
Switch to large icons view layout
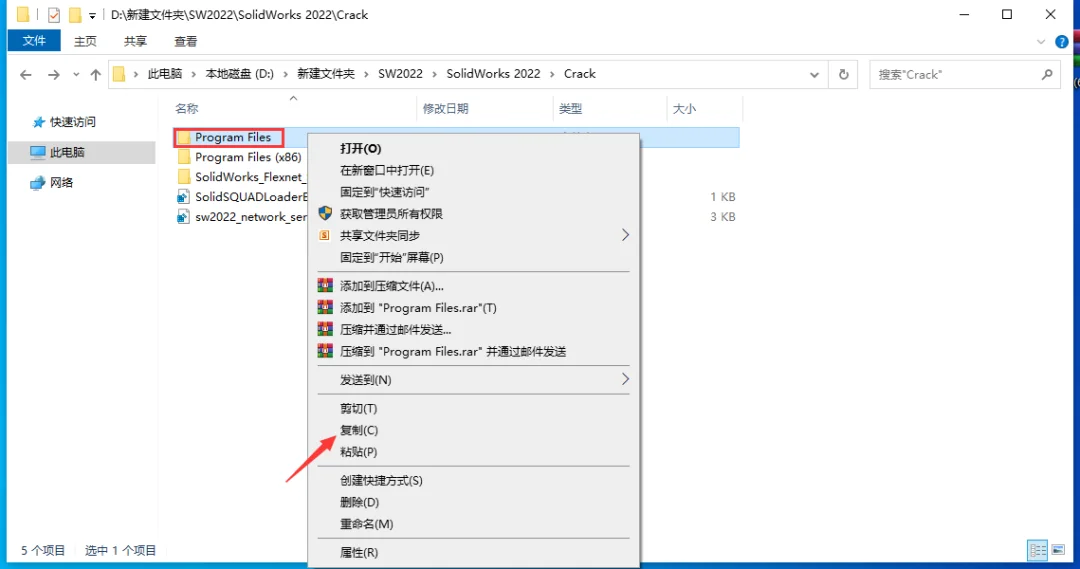click(x=1058, y=550)
